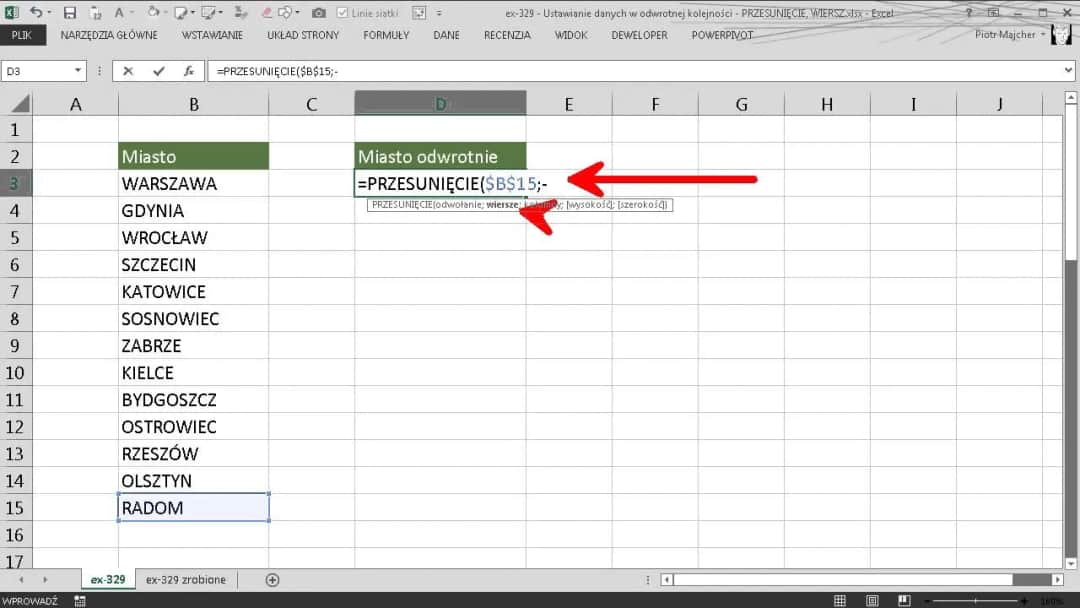1080x608 pixels.
Task: Cancel the formula entry with the X icon
Action: (128, 71)
